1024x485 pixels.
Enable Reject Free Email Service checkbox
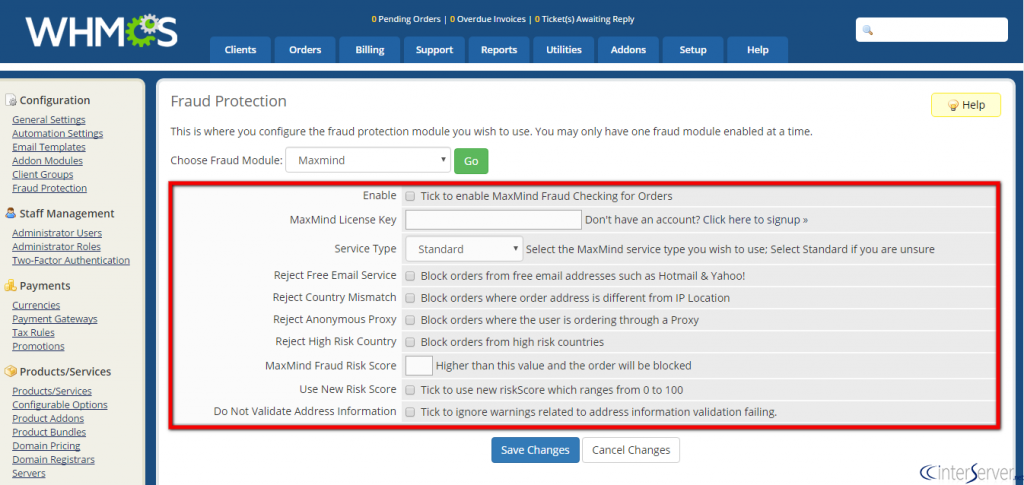[x=410, y=276]
